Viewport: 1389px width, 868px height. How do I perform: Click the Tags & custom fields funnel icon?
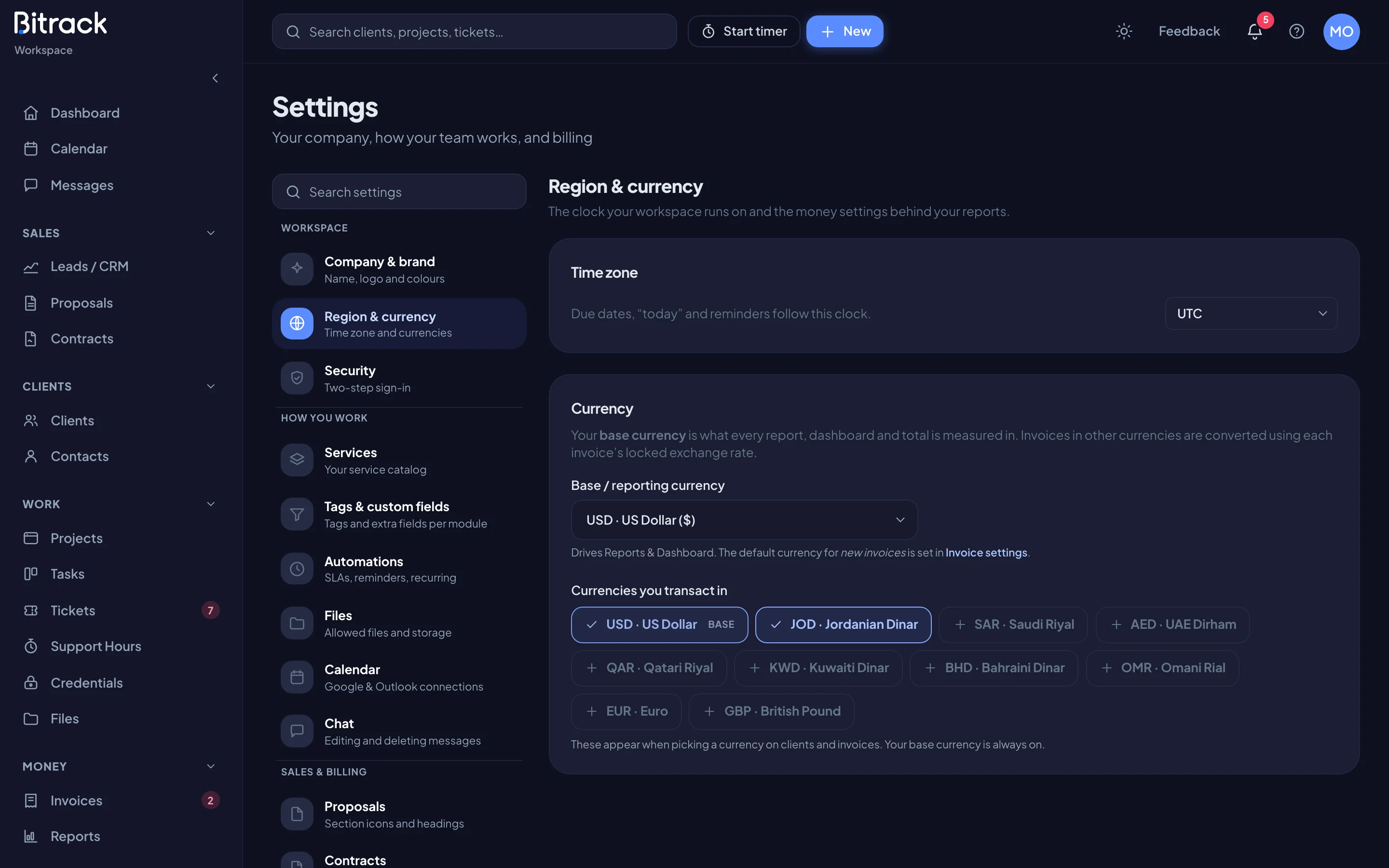(x=297, y=514)
